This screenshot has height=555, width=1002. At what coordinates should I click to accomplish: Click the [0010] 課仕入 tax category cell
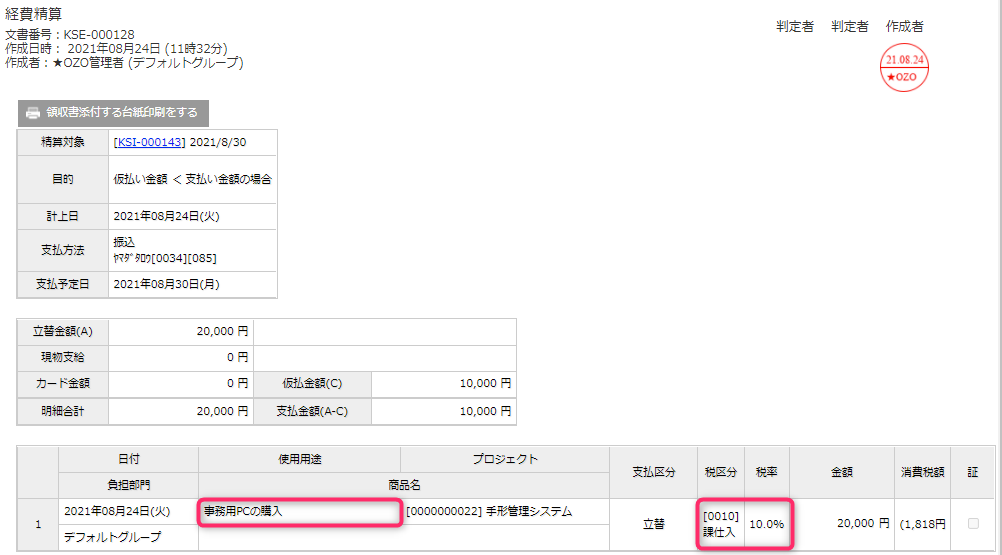[720, 523]
